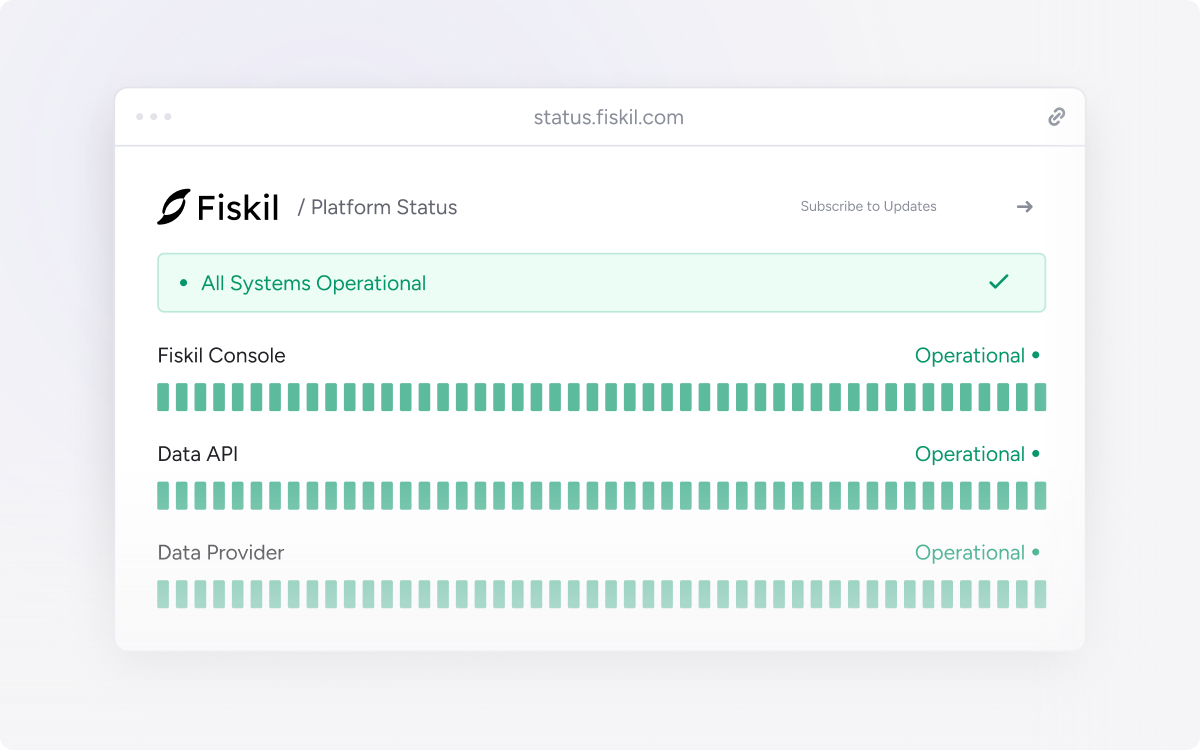1200x750 pixels.
Task: Click the Fiskil Console uptime bar chart
Action: 601,397
